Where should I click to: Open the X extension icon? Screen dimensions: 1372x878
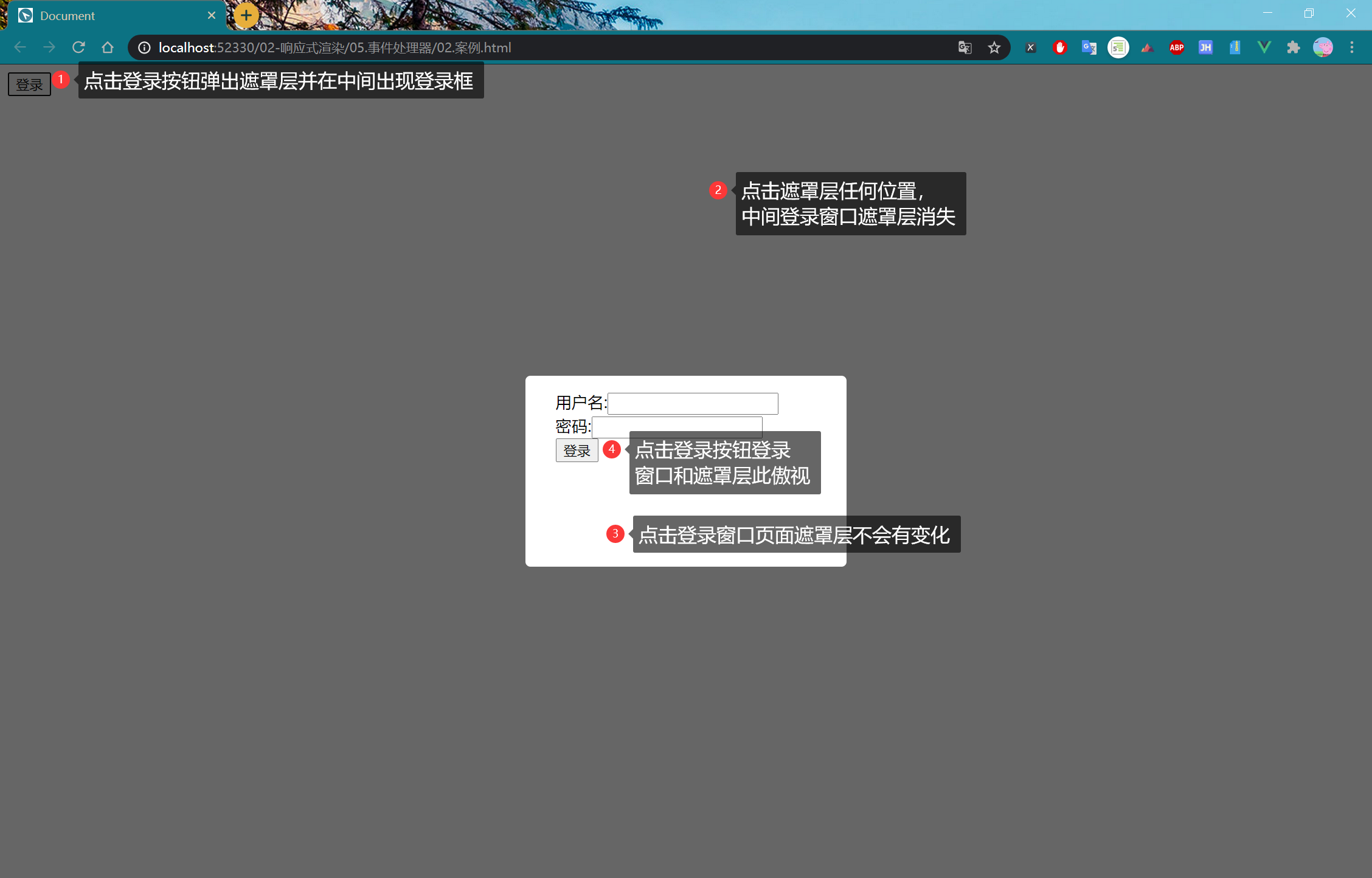[1030, 47]
